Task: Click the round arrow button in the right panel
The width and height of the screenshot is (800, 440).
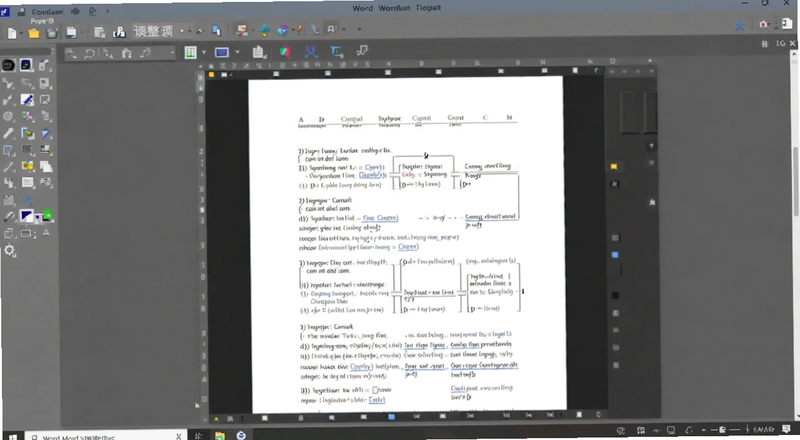Action: (651, 146)
